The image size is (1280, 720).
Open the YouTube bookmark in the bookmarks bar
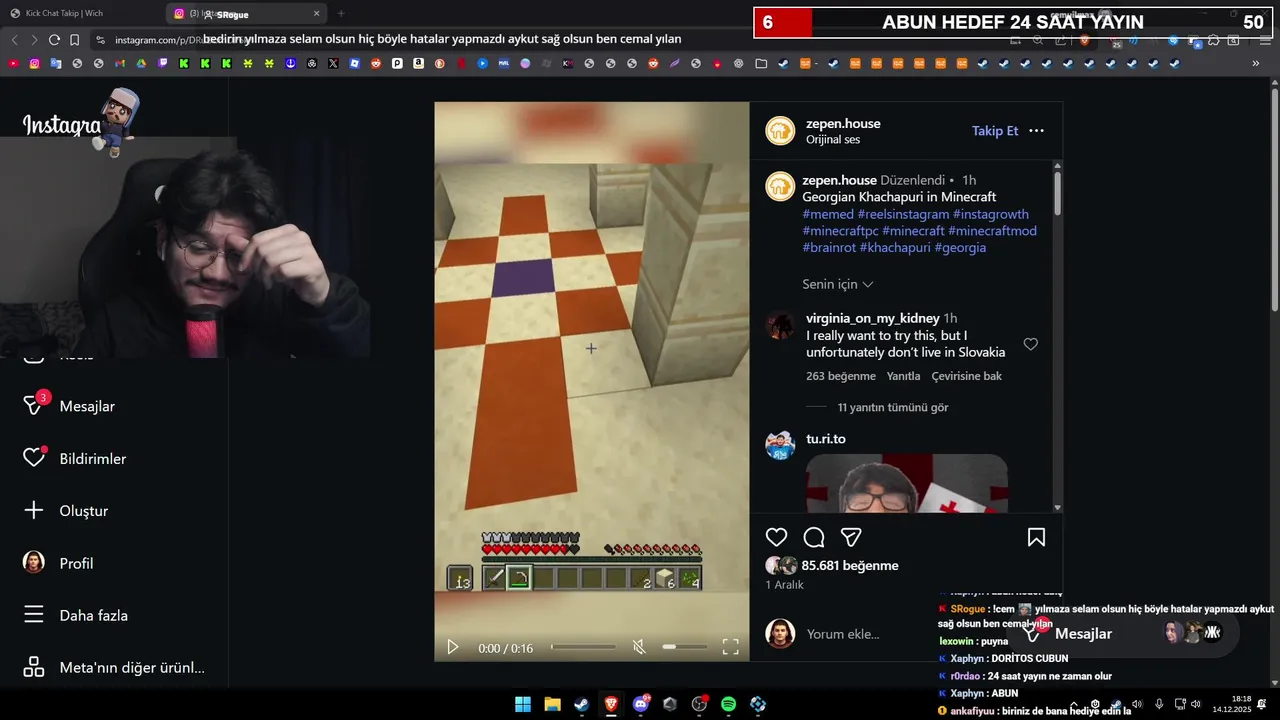click(x=13, y=63)
